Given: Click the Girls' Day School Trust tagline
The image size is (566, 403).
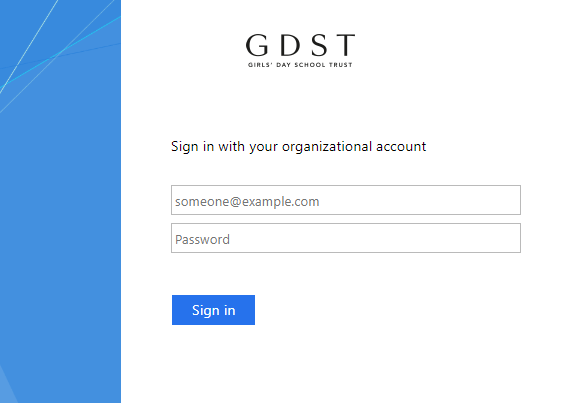Looking at the screenshot, I should (x=300, y=65).
